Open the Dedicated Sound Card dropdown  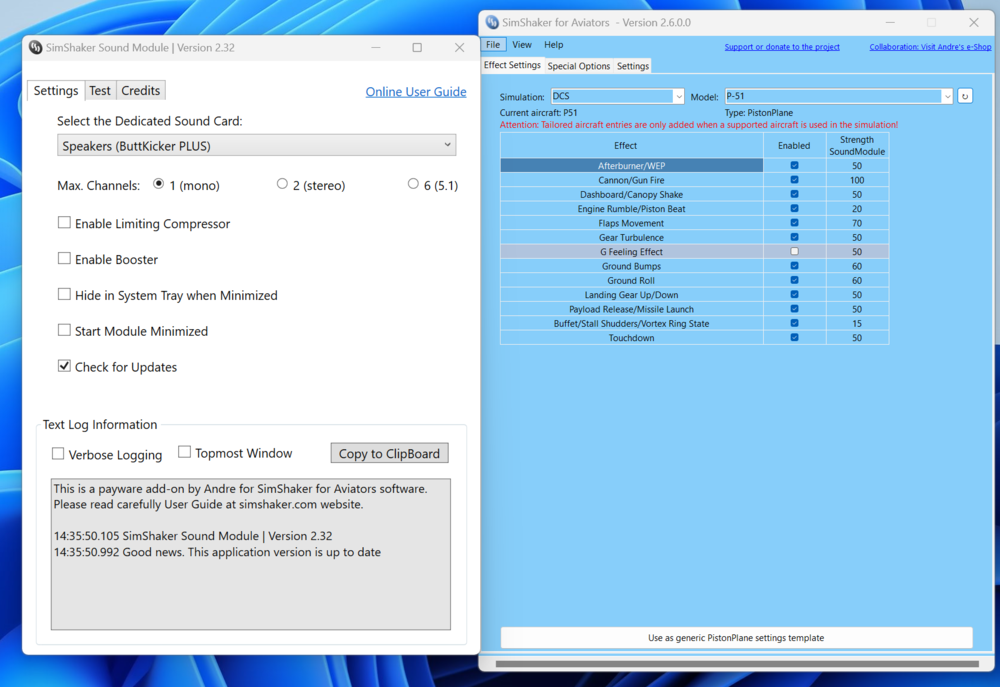click(x=256, y=145)
